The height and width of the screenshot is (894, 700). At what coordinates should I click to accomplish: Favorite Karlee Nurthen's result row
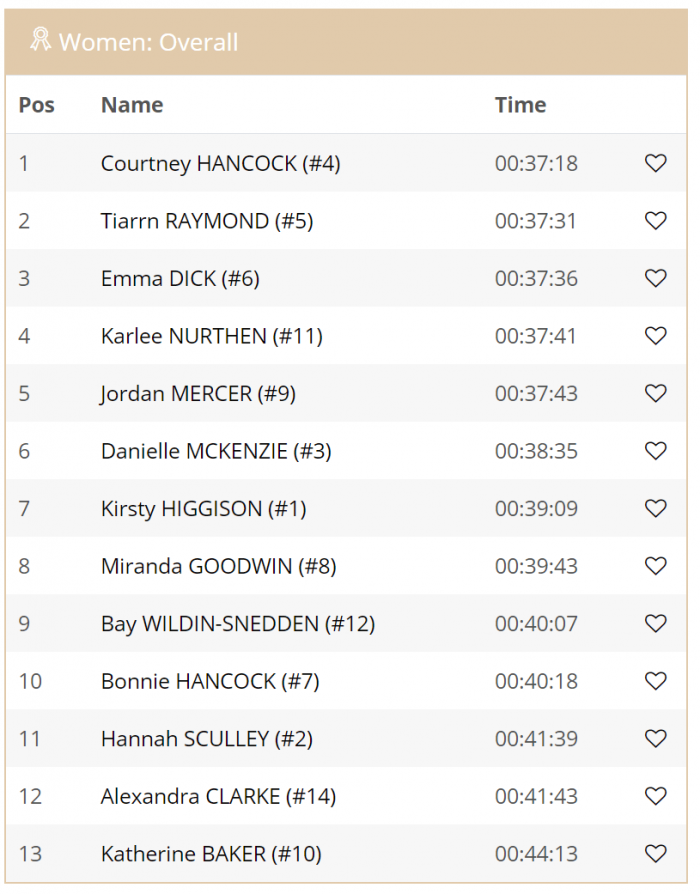(655, 336)
